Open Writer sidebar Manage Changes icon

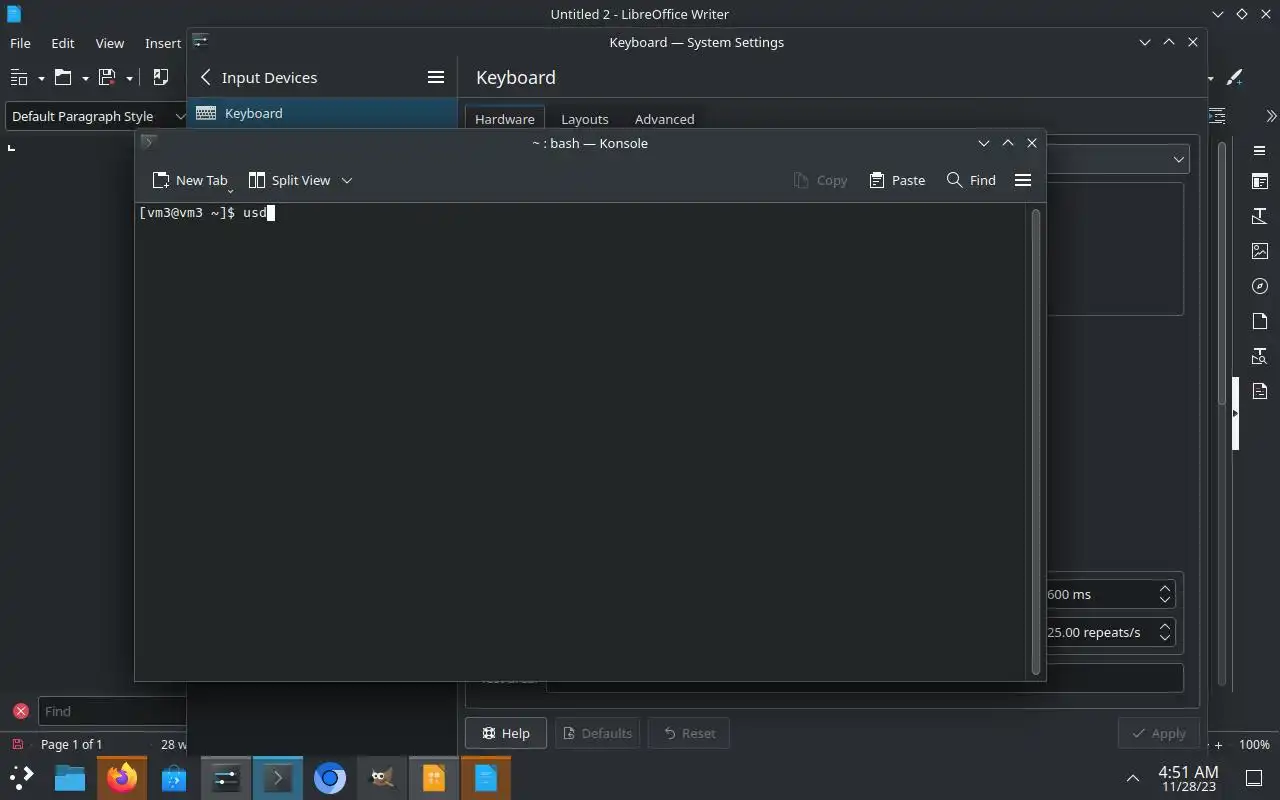pyautogui.click(x=1260, y=390)
